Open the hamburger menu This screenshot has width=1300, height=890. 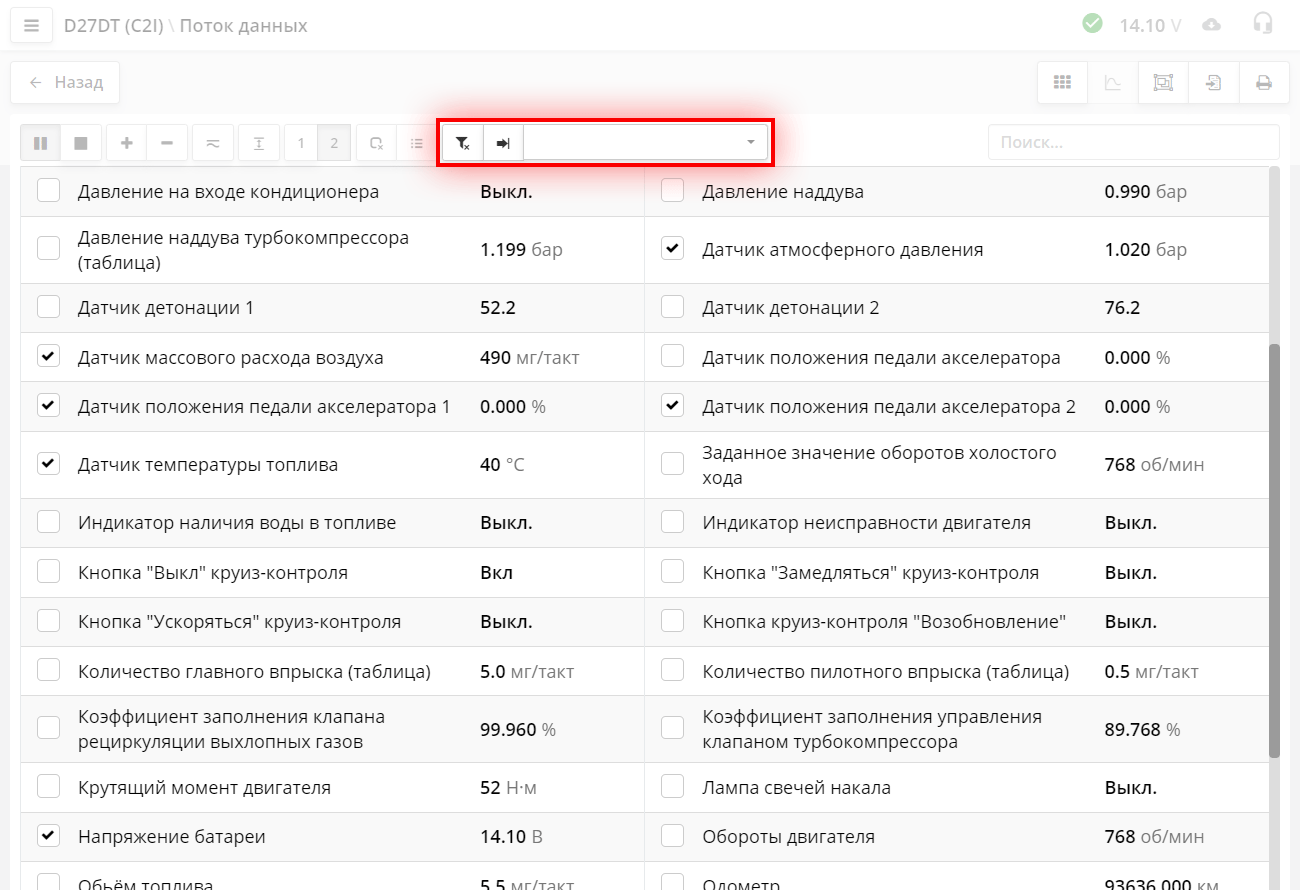coord(31,25)
